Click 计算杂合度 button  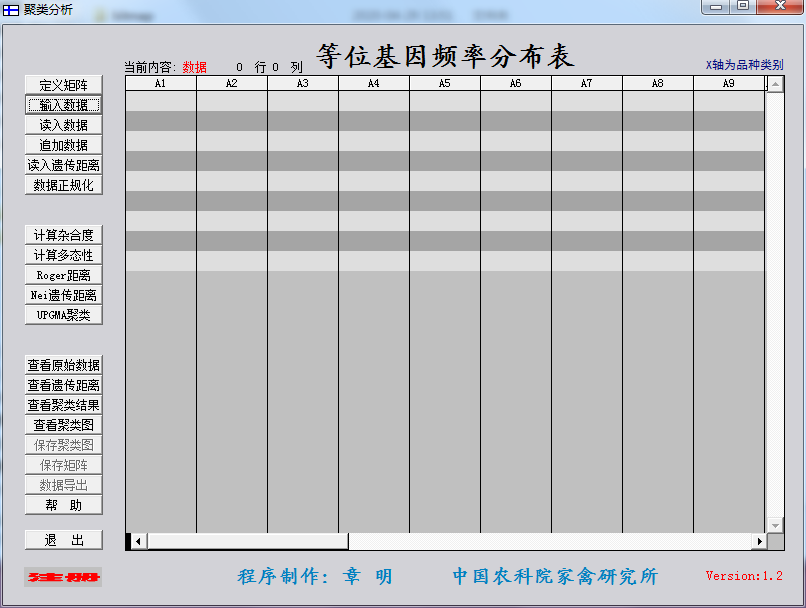point(64,235)
